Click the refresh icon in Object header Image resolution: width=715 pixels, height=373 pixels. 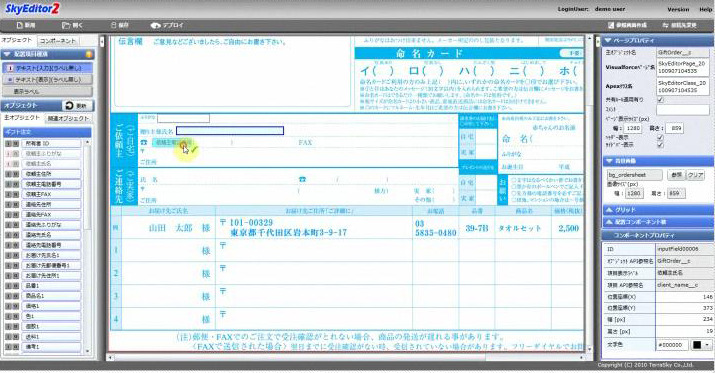coord(69,105)
